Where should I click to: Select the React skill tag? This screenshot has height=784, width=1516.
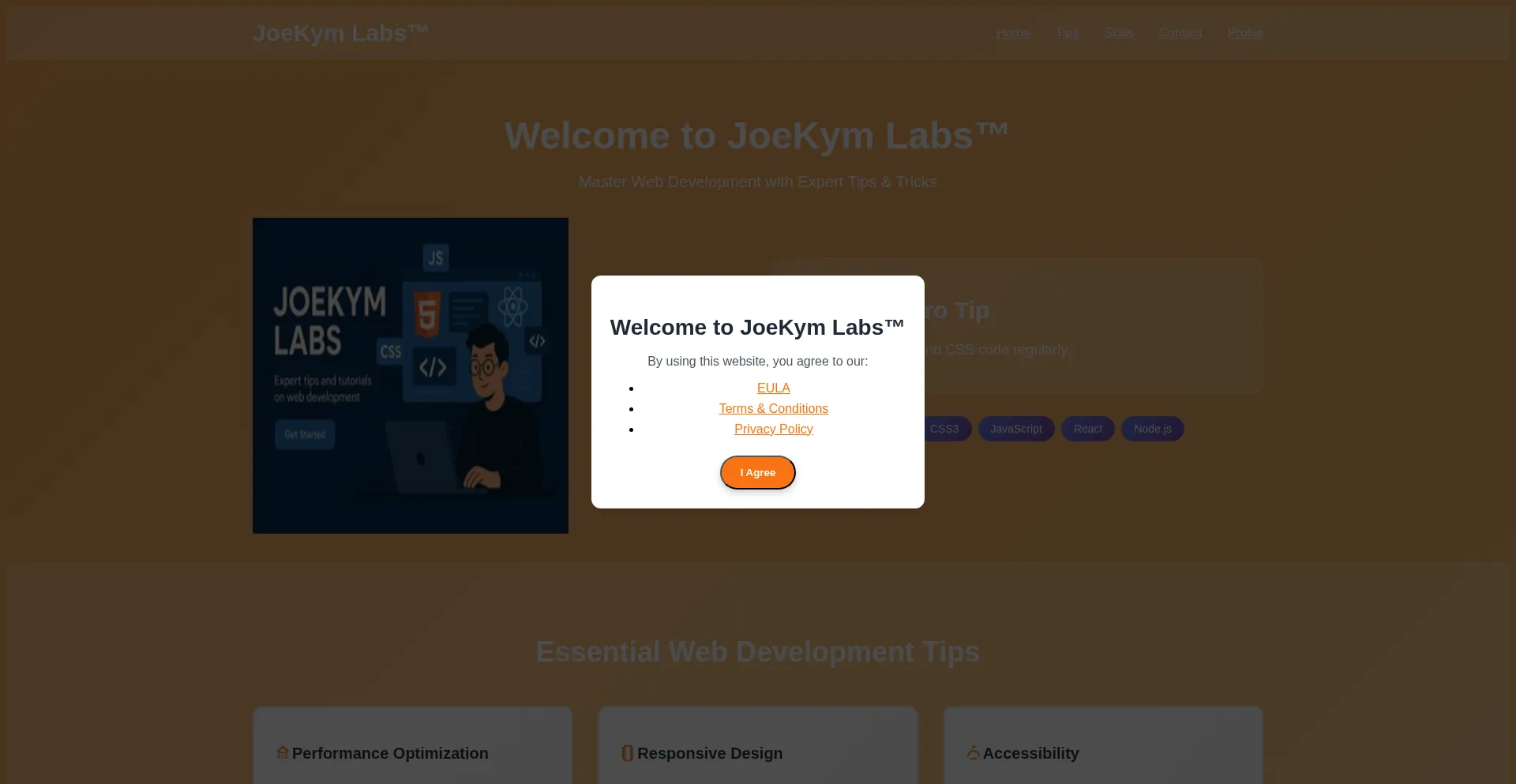tap(1087, 429)
